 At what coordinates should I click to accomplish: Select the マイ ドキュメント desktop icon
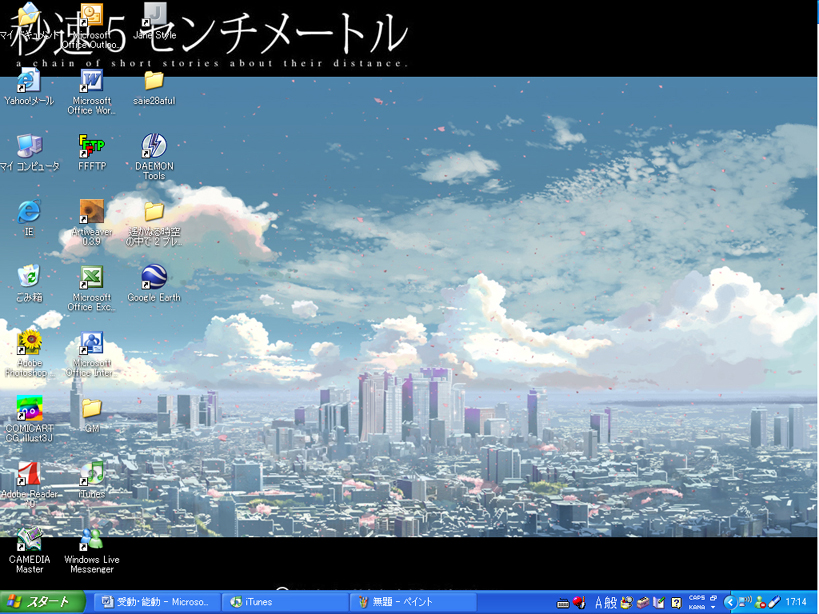29,21
